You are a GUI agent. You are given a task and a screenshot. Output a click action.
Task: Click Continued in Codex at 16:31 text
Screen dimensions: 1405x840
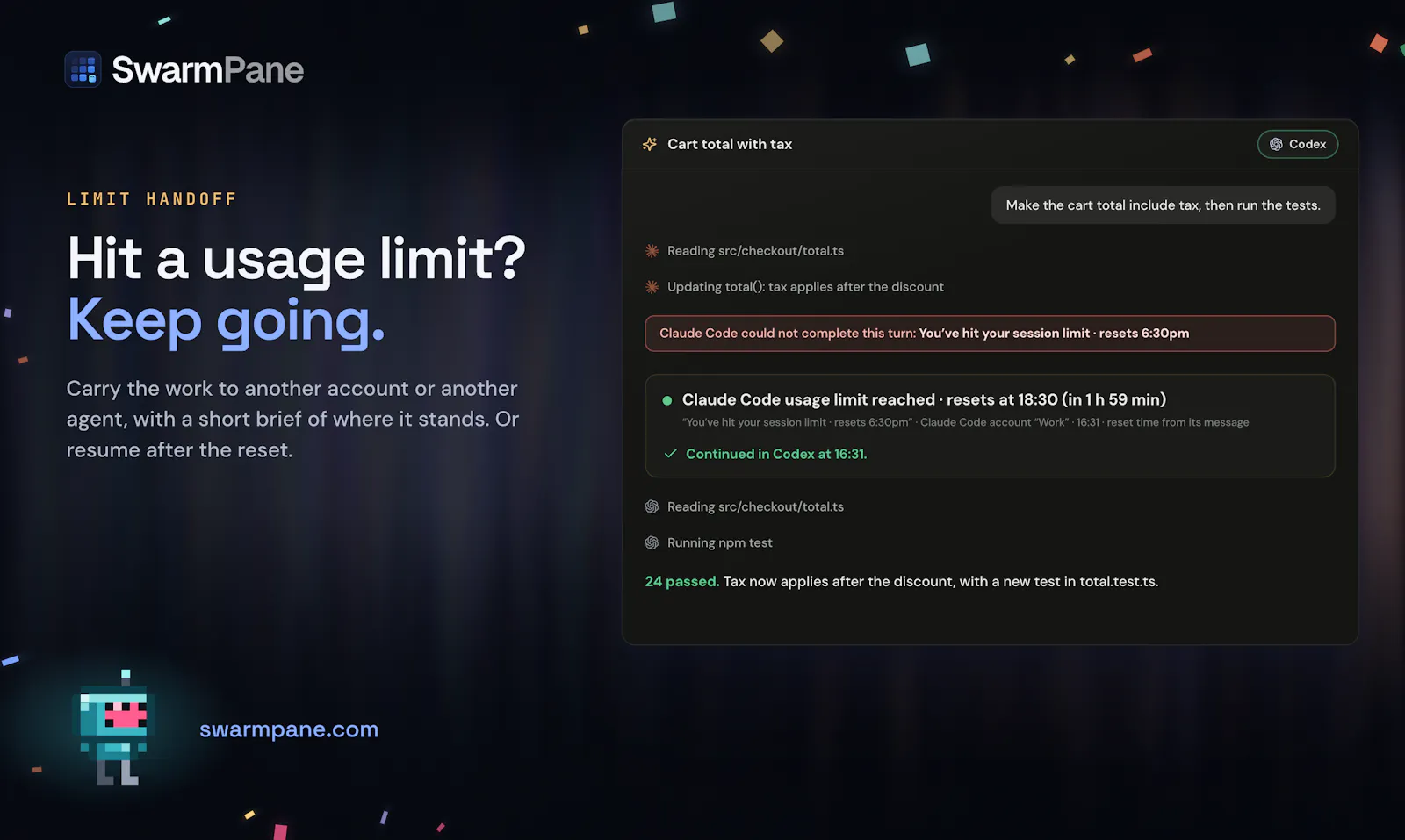776,454
